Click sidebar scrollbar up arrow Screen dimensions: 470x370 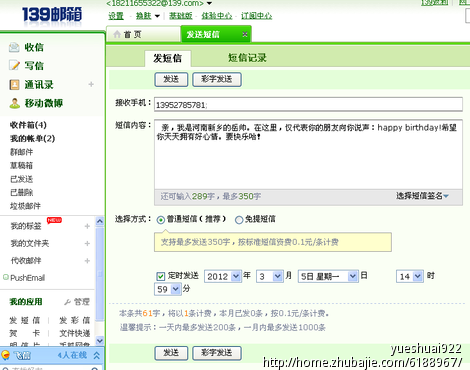(x=99, y=221)
